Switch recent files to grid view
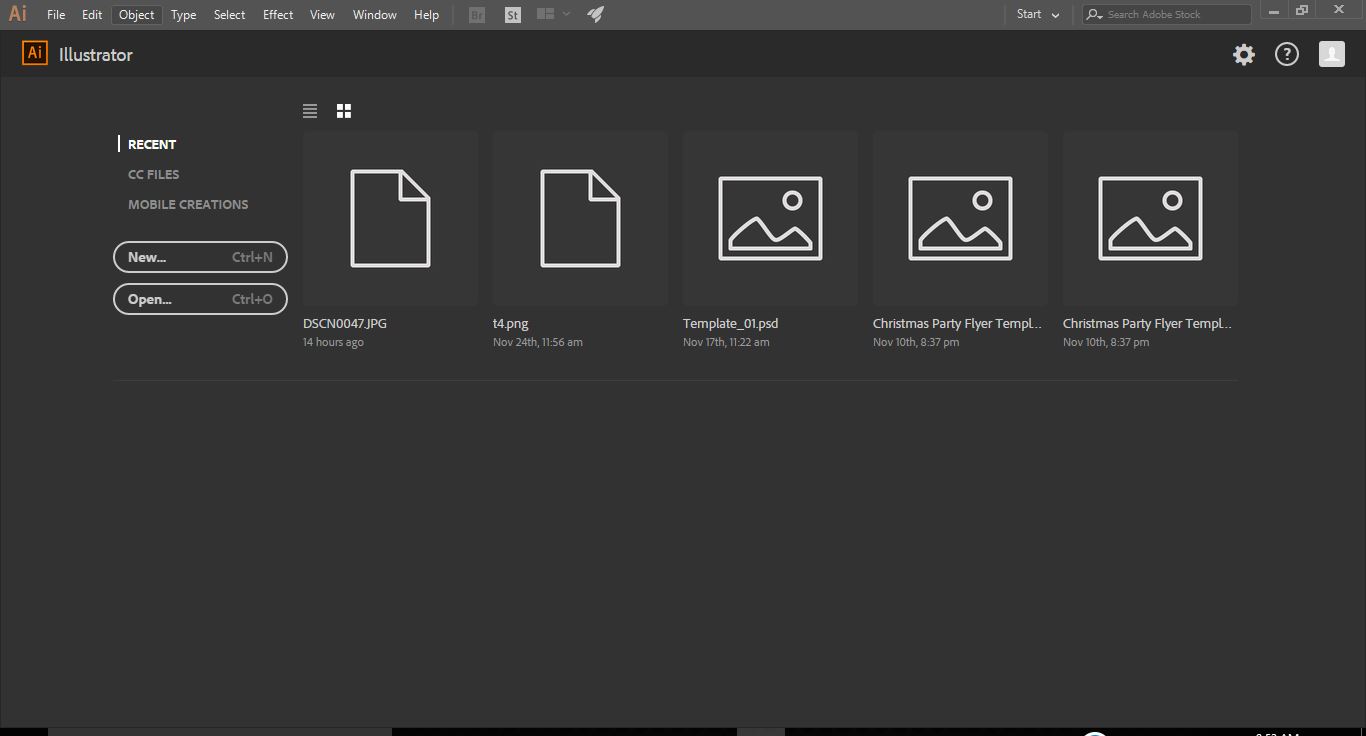 pyautogui.click(x=344, y=111)
